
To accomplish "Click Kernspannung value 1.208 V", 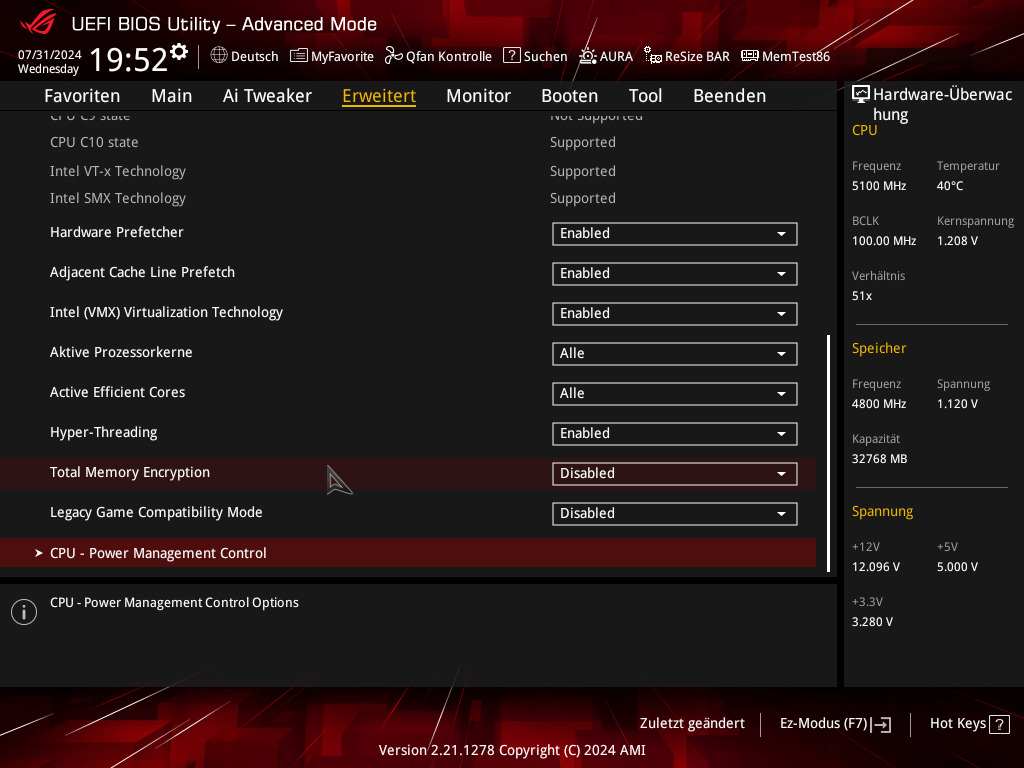I will click(957, 241).
